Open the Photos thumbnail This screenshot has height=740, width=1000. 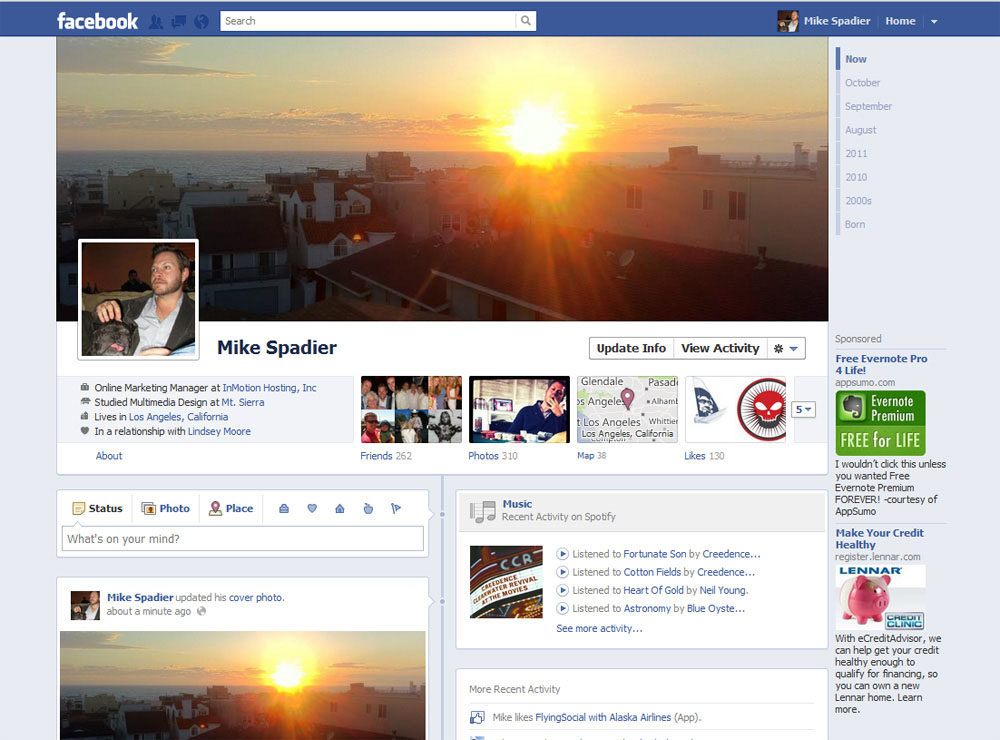pos(519,410)
